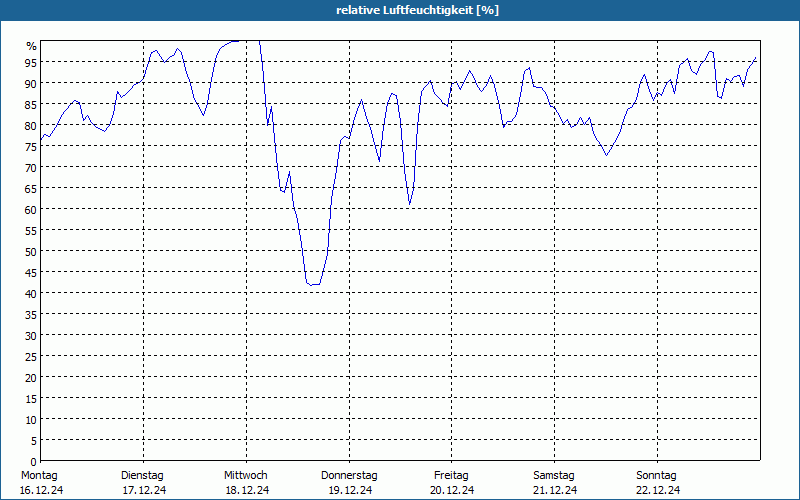Click the '45' y-axis value
Image resolution: width=800 pixels, height=500 pixels.
click(31, 272)
